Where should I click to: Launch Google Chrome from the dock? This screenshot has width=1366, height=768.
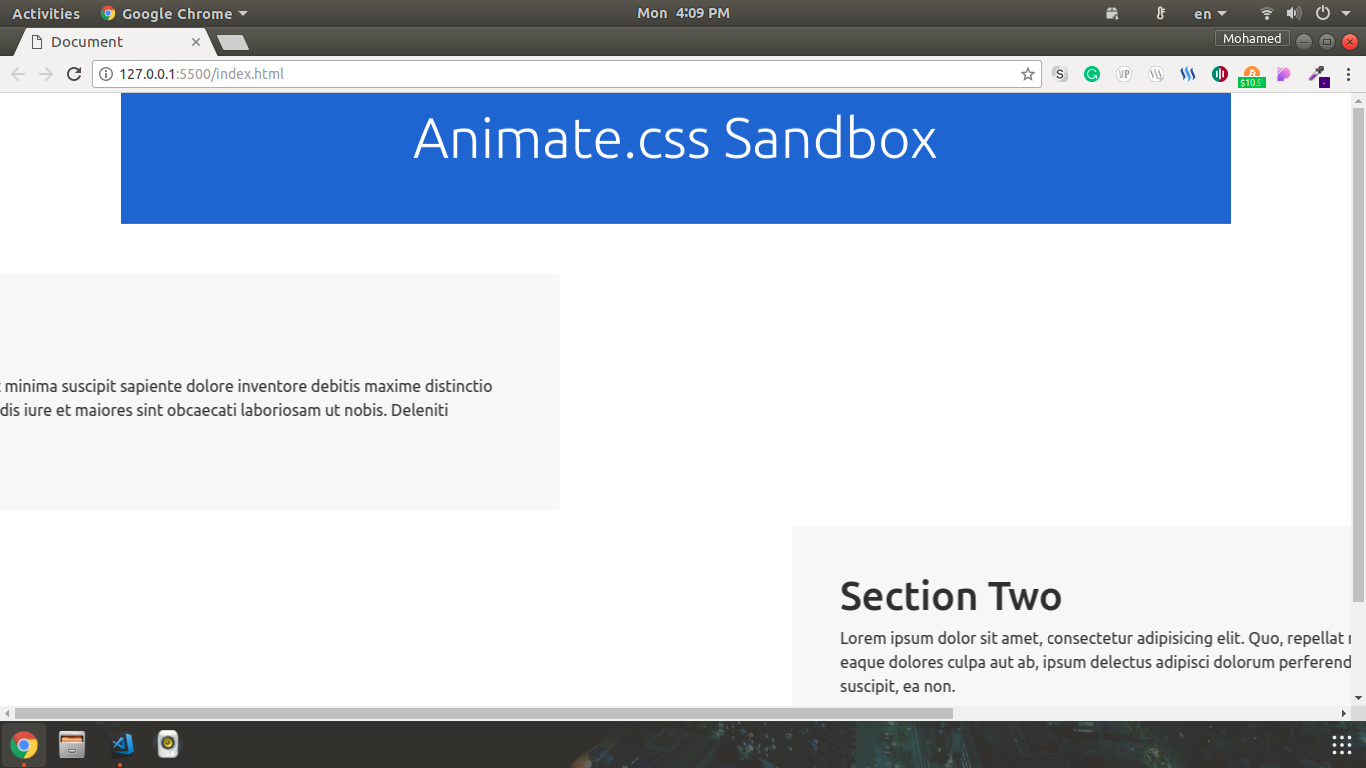click(x=24, y=745)
